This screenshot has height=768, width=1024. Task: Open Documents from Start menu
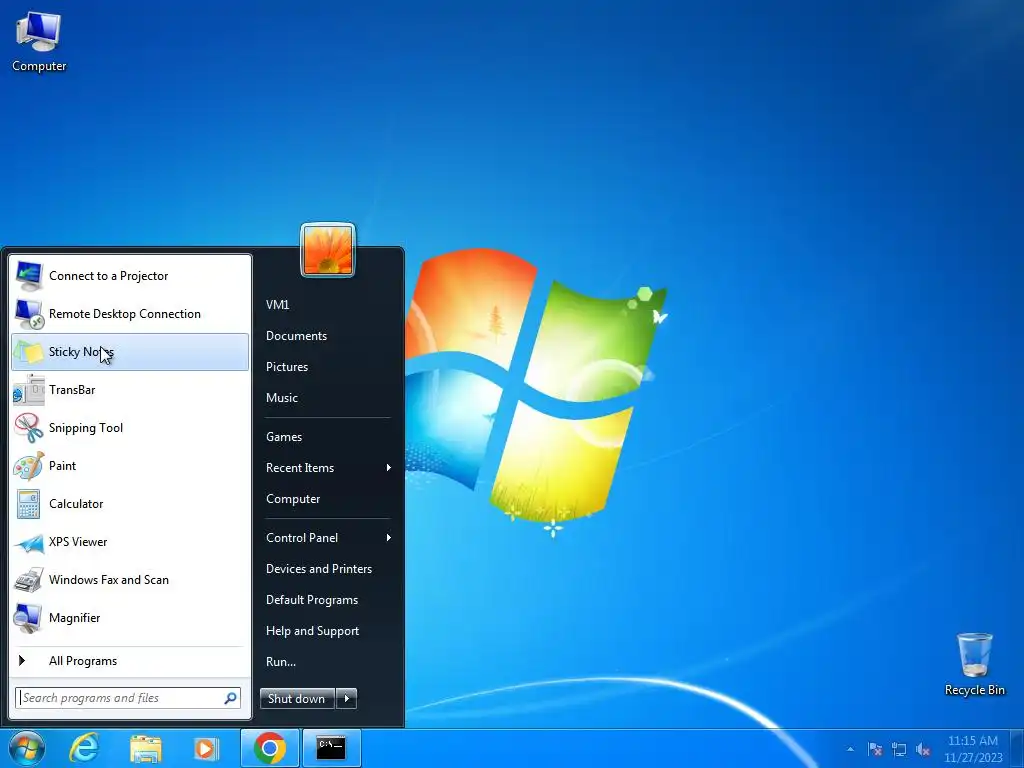(296, 336)
